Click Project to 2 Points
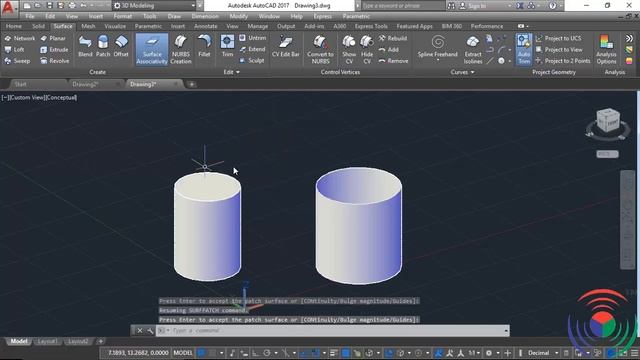Screen dimensions: 640x360 point(563,61)
